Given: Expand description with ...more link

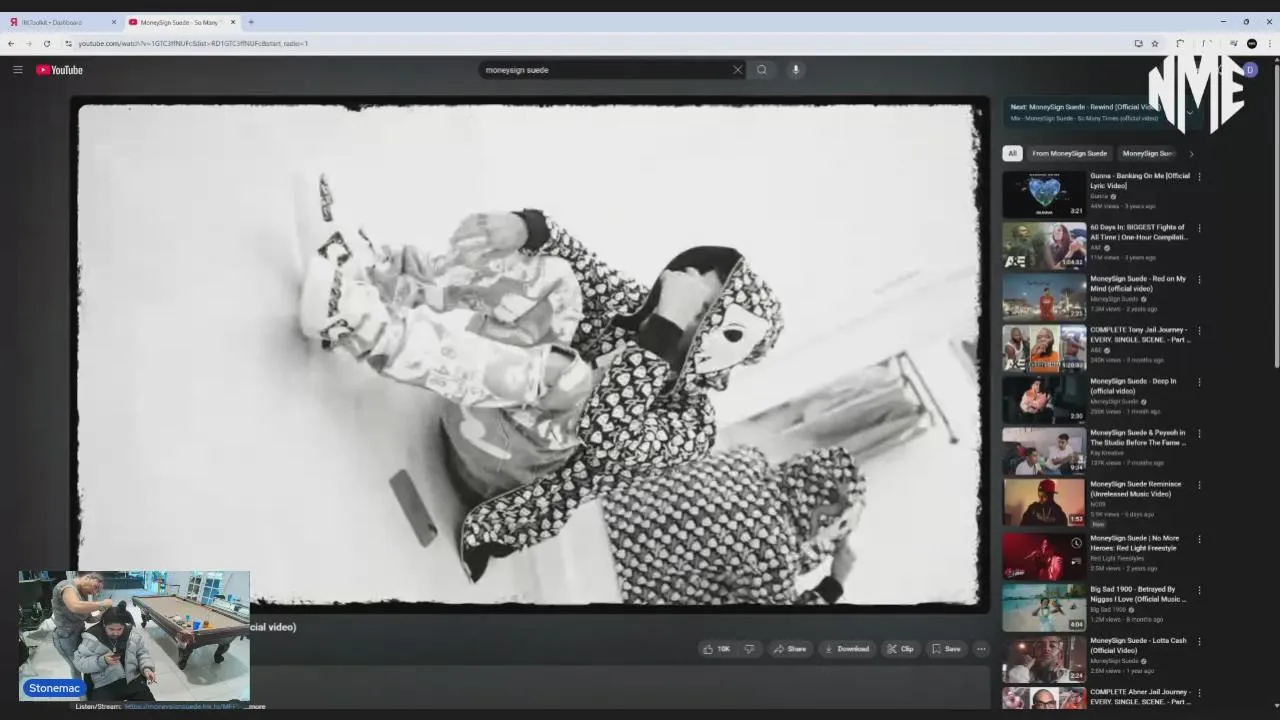Looking at the screenshot, I should coord(256,706).
